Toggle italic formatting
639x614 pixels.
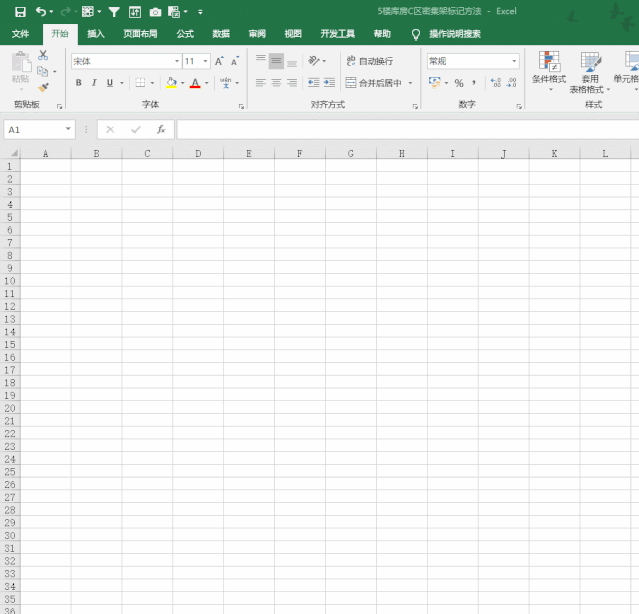point(94,83)
